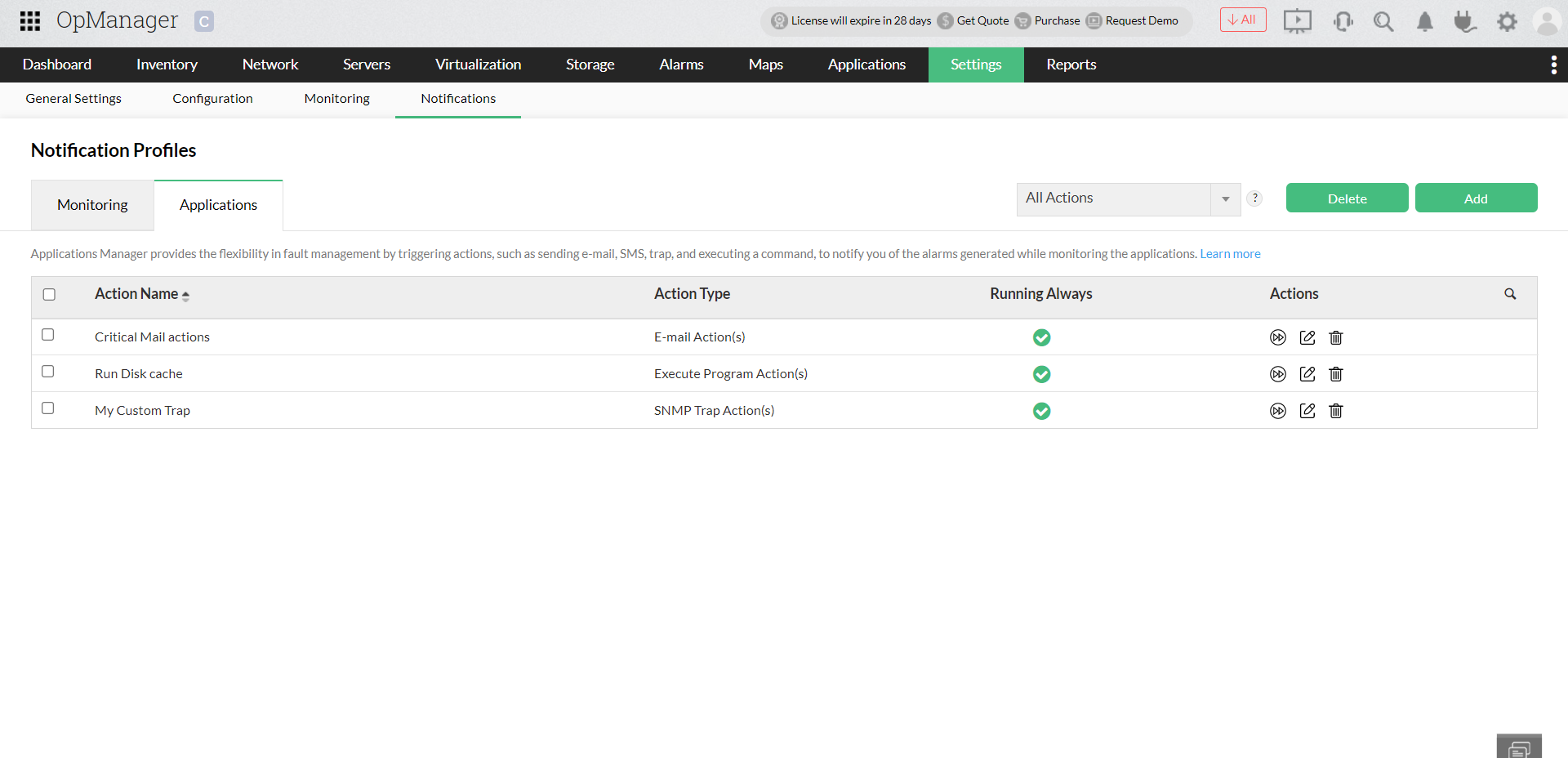
Task: Open the settings gear icon
Action: point(1507,21)
